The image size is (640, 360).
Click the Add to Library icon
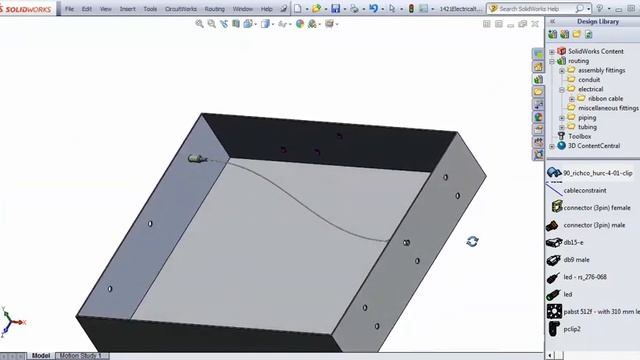553,34
